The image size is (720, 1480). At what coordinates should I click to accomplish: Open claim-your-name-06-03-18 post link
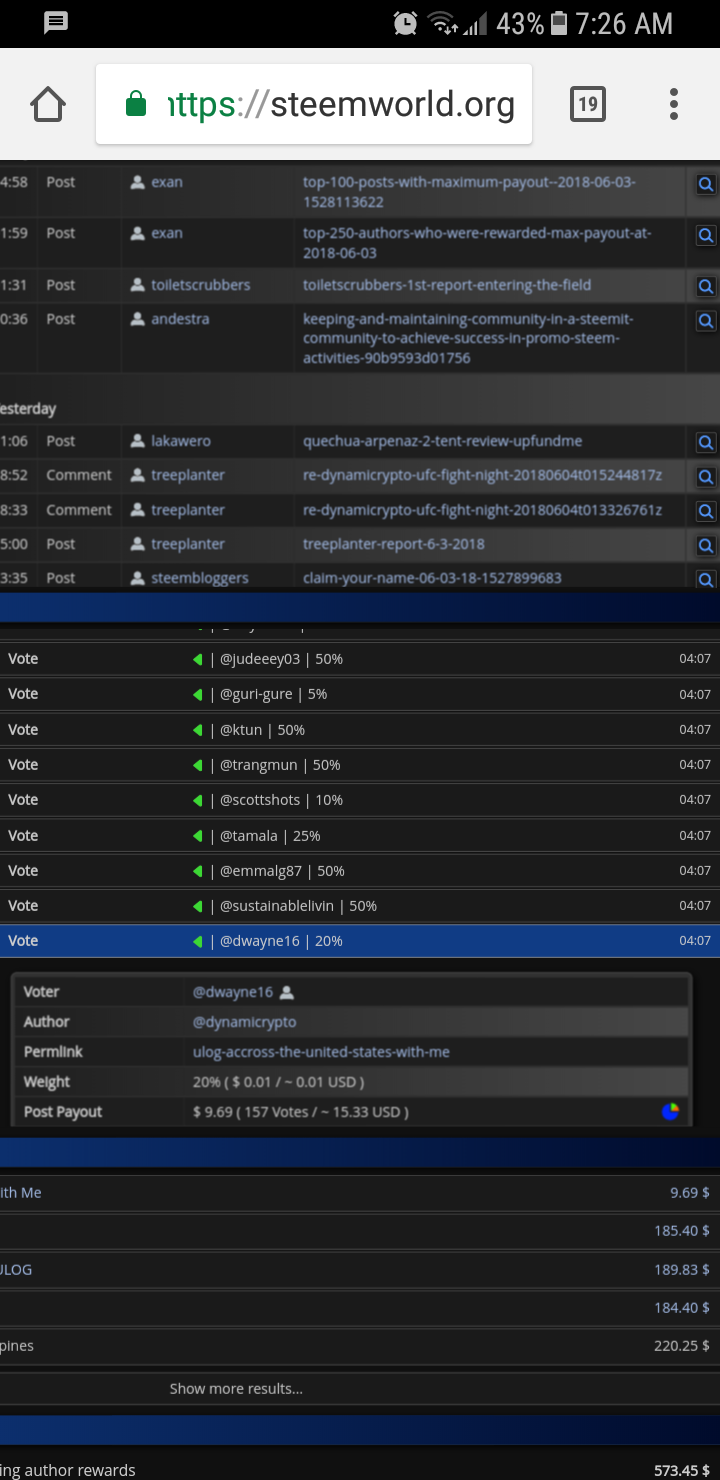(x=432, y=578)
